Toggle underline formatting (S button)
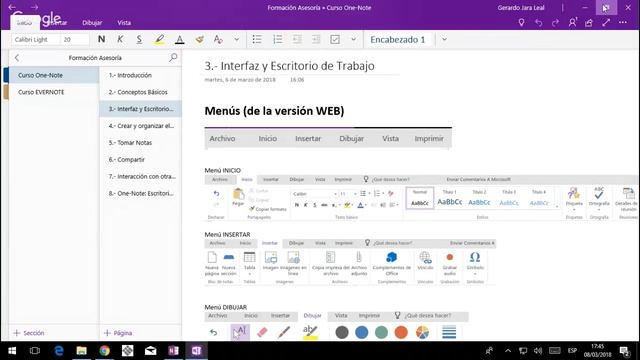This screenshot has width=640, height=360. click(139, 40)
